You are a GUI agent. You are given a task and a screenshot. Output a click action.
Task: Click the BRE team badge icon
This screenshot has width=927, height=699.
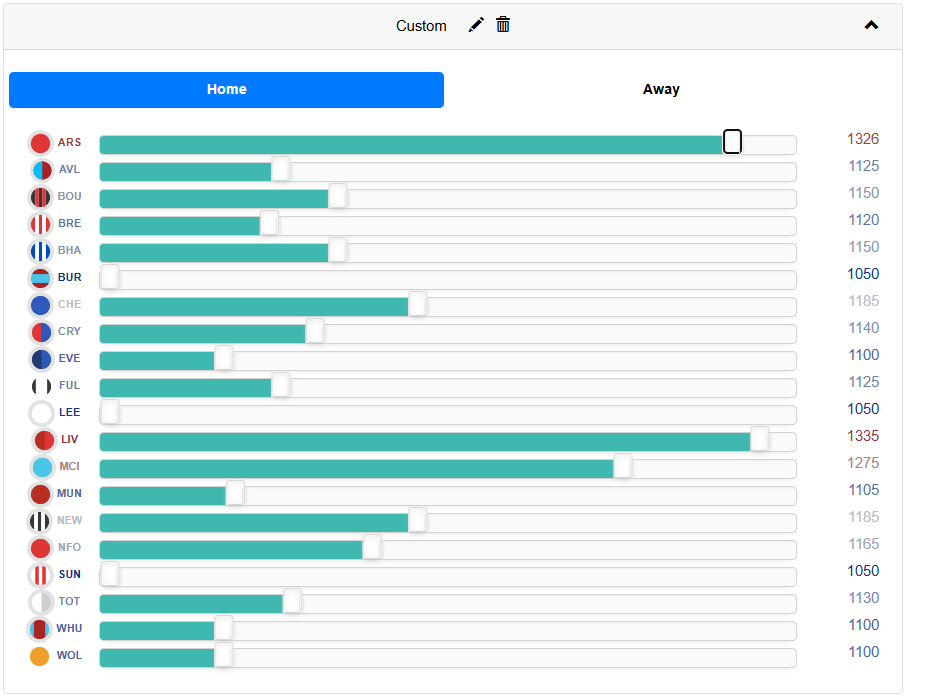(40, 224)
